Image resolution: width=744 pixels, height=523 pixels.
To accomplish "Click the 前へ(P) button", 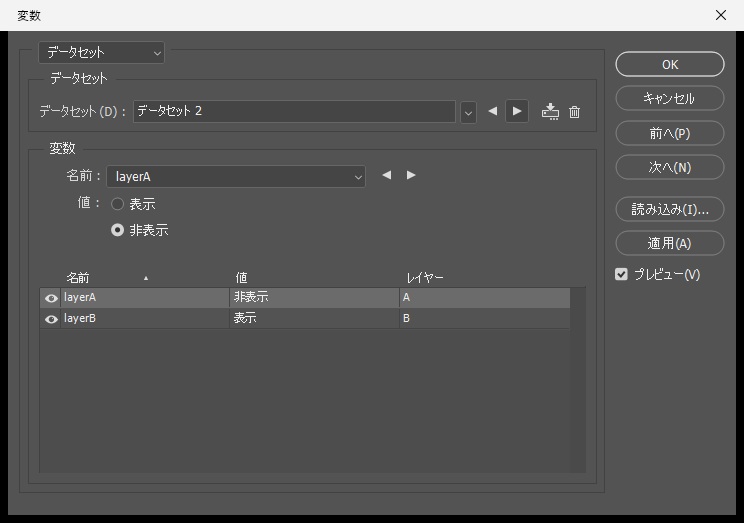I will (x=670, y=133).
